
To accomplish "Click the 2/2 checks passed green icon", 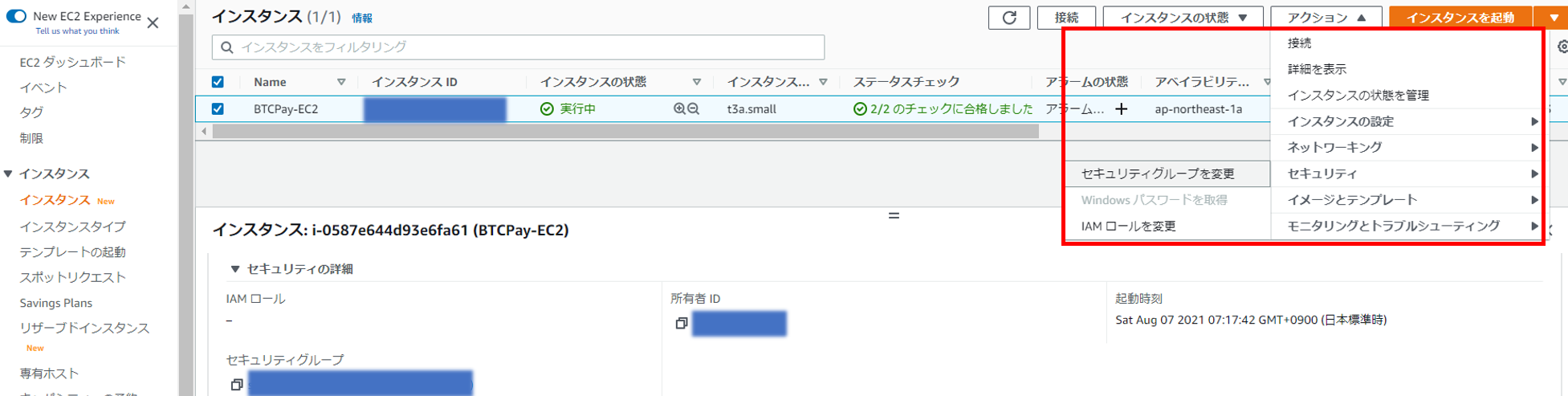I will [860, 108].
